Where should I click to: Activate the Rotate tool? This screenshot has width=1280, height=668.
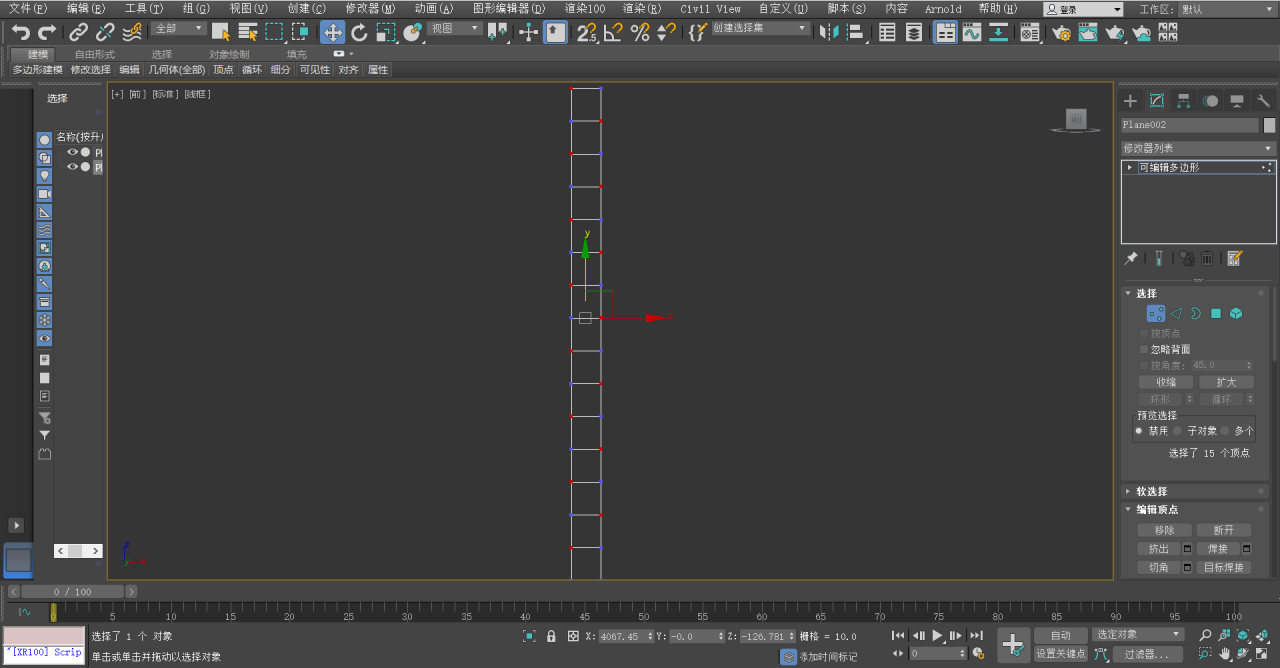[x=359, y=32]
